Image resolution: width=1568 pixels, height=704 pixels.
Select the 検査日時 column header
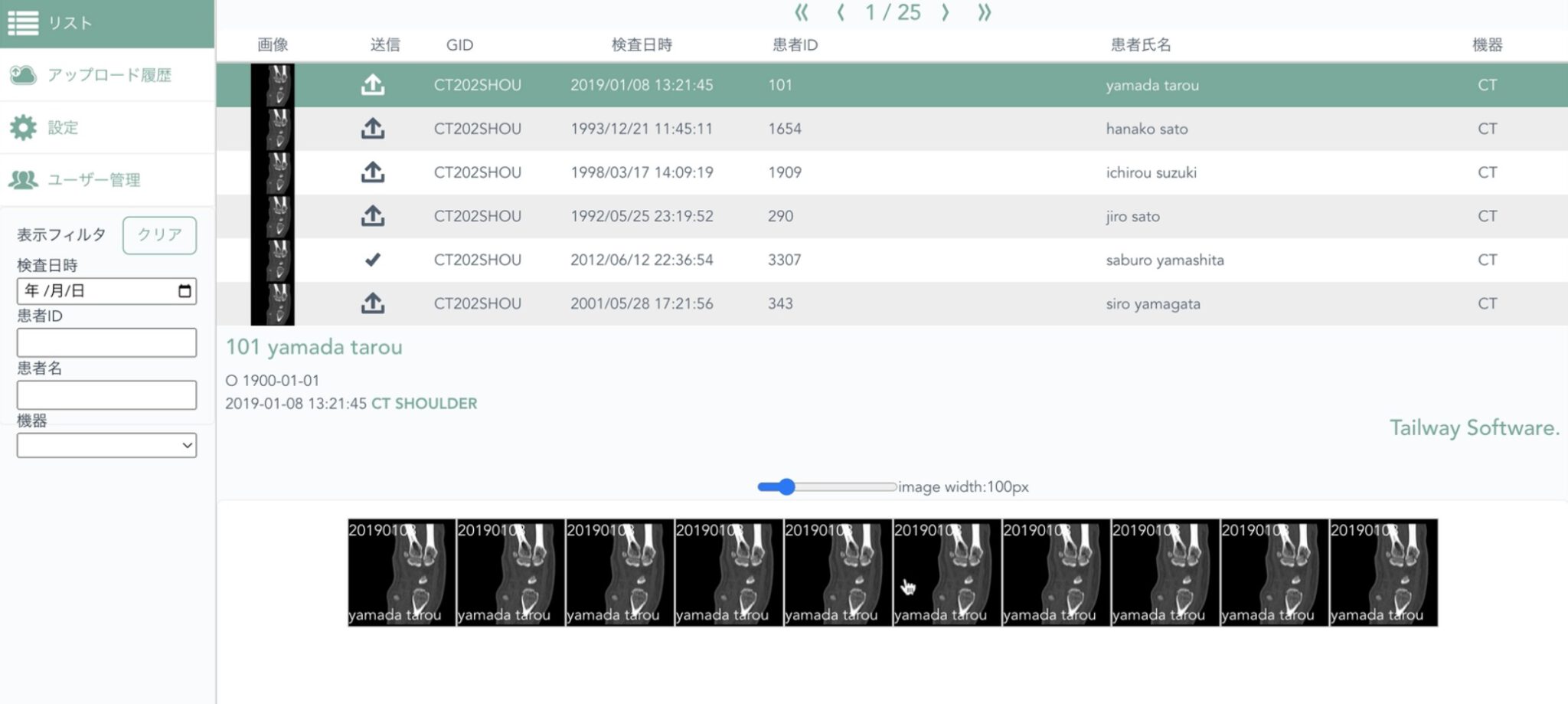[x=643, y=44]
